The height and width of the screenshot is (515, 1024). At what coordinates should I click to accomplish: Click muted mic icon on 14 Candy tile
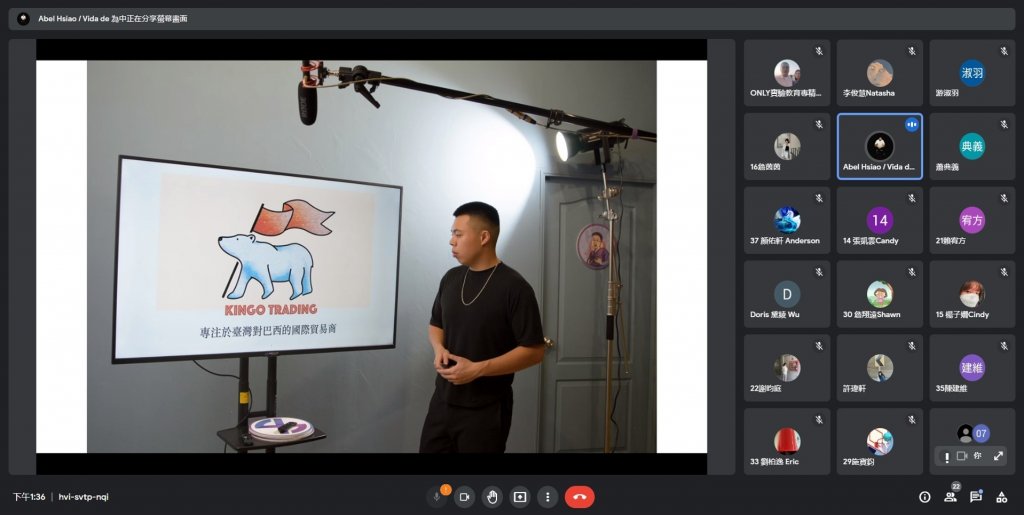tap(912, 198)
